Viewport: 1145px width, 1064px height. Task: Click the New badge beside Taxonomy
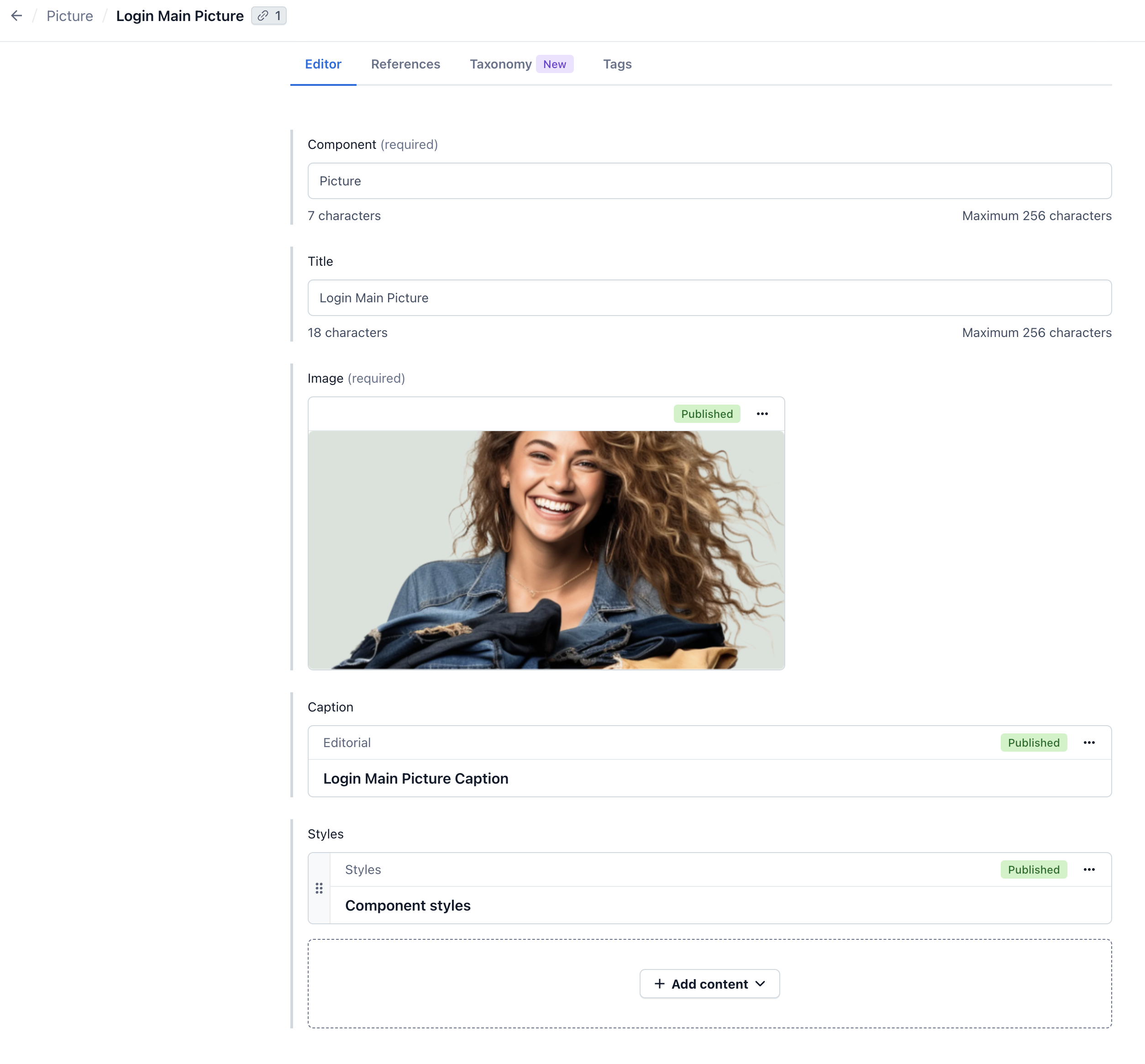554,64
